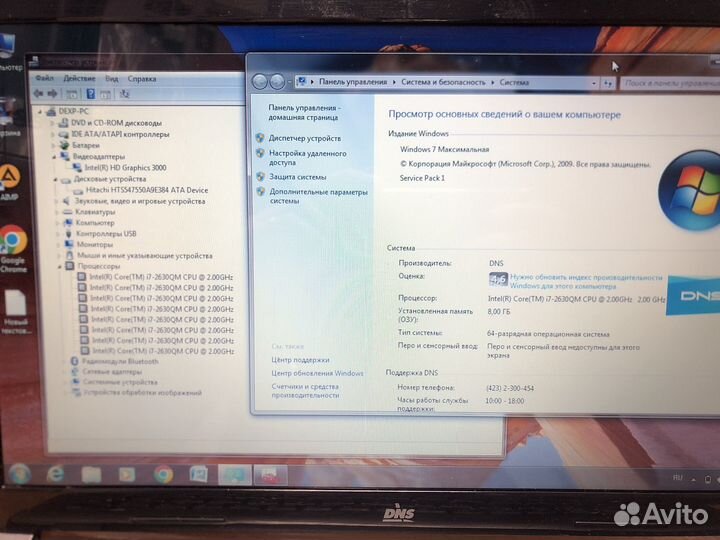Click Система и безопасность breadcrumb

(x=443, y=82)
